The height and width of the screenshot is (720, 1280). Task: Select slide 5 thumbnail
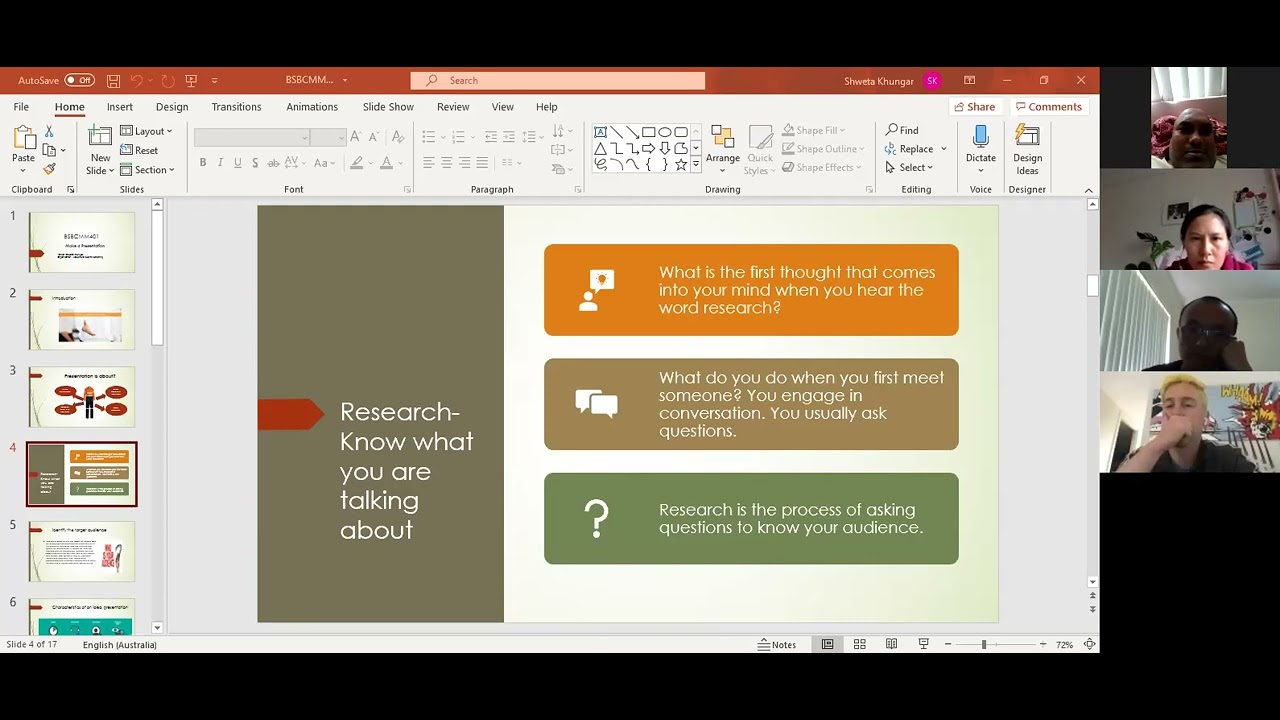point(82,551)
